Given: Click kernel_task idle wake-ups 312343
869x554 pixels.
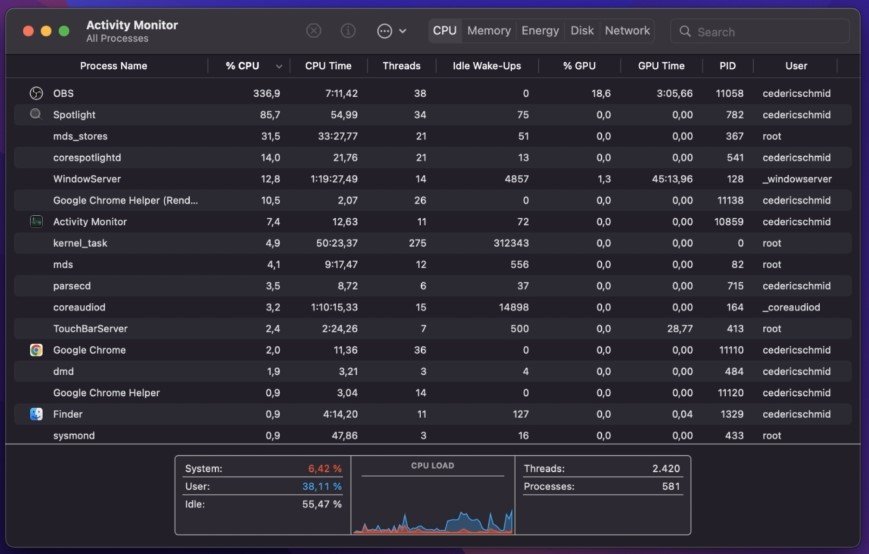Looking at the screenshot, I should point(511,243).
